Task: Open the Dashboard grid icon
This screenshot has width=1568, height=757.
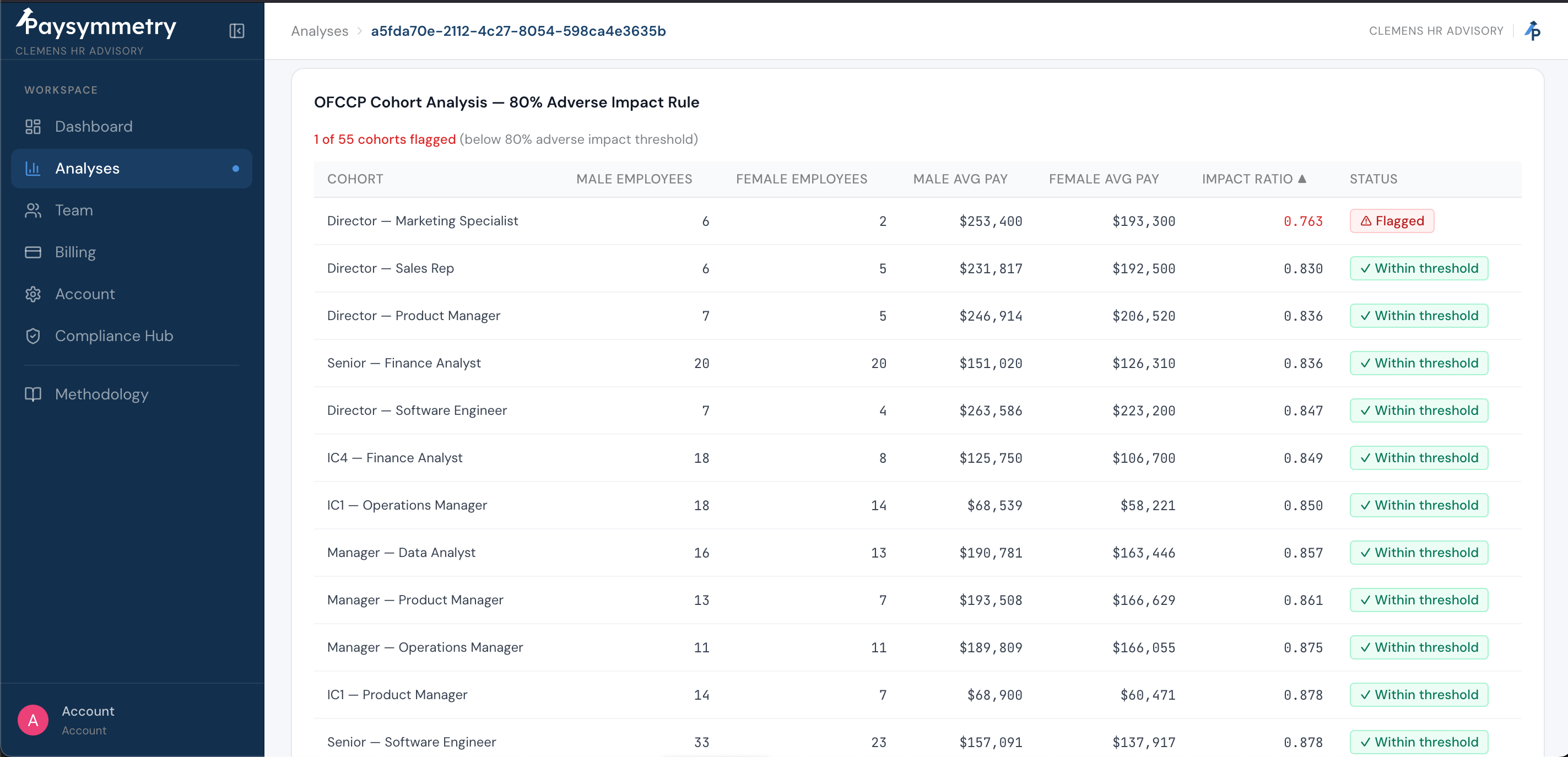Action: [x=33, y=127]
